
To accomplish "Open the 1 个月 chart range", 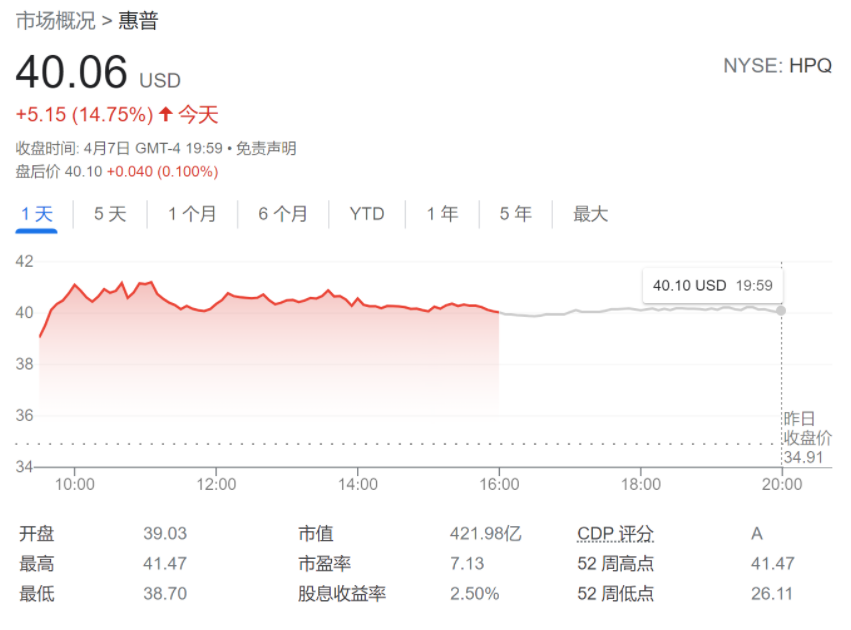I will click(192, 214).
